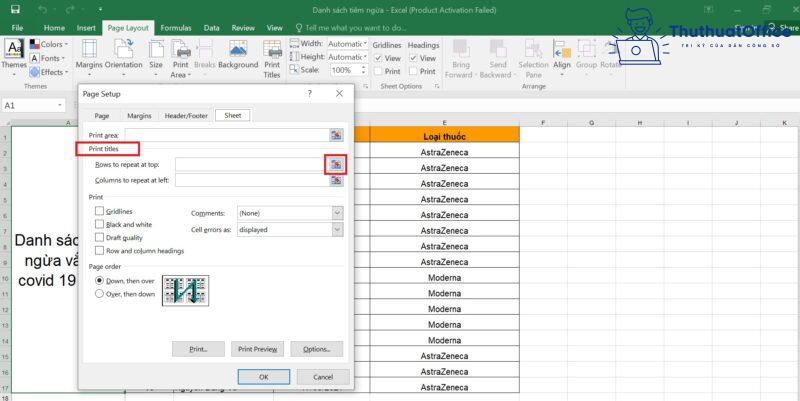Adjust the Scale percentage spinner
The image size is (800, 401).
pyautogui.click(x=364, y=70)
